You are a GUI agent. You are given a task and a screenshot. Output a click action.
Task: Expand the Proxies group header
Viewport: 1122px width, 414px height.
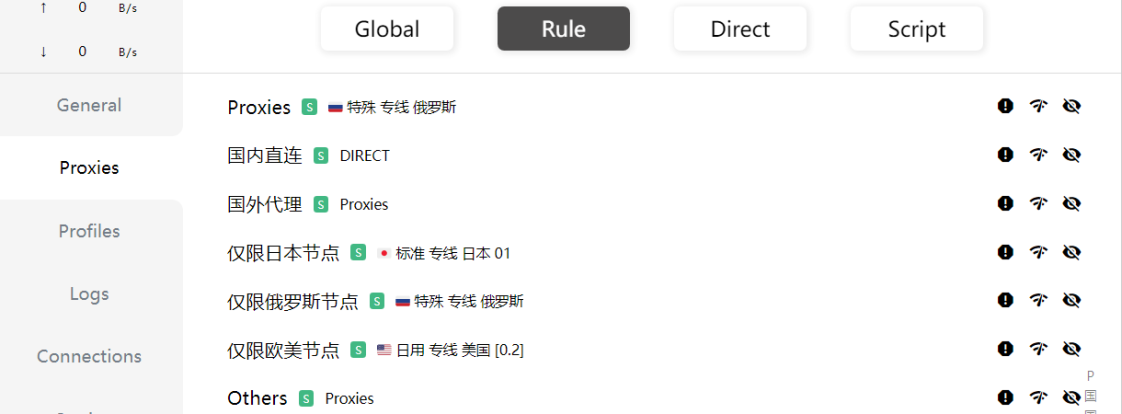259,107
